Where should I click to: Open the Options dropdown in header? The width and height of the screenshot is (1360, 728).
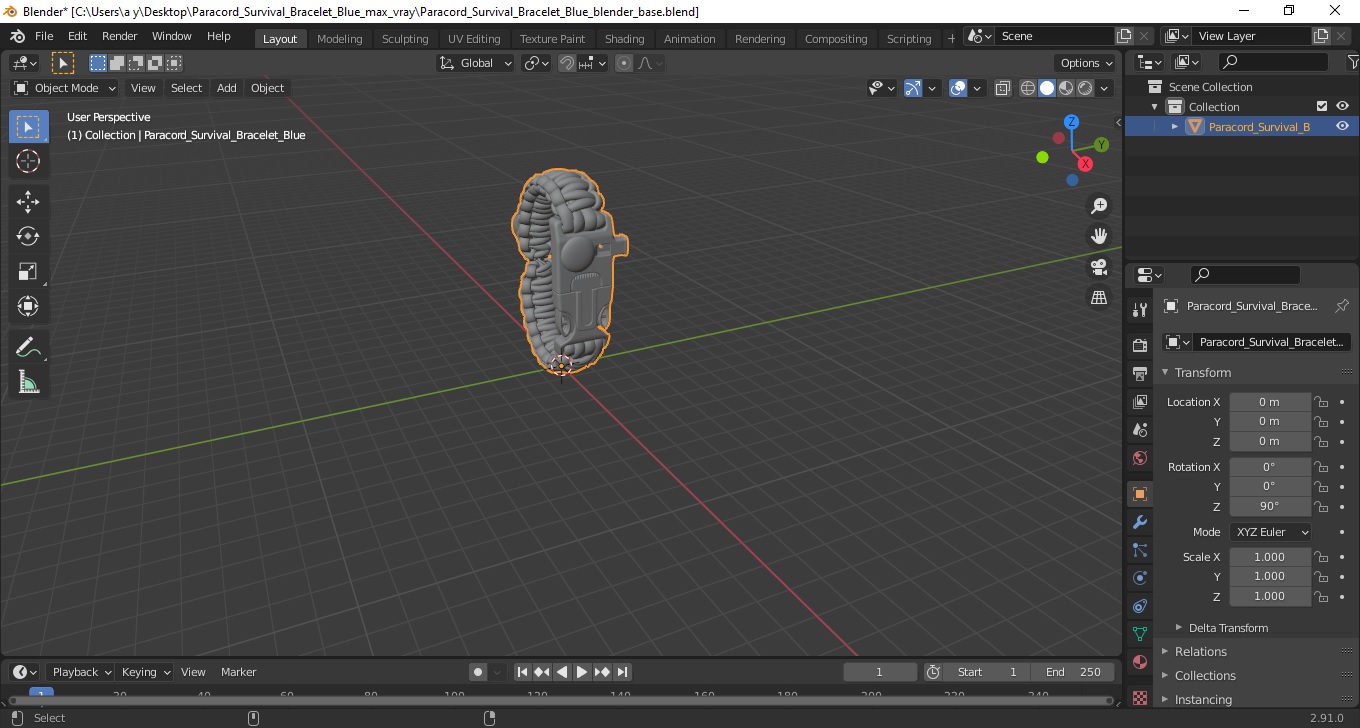pos(1087,63)
